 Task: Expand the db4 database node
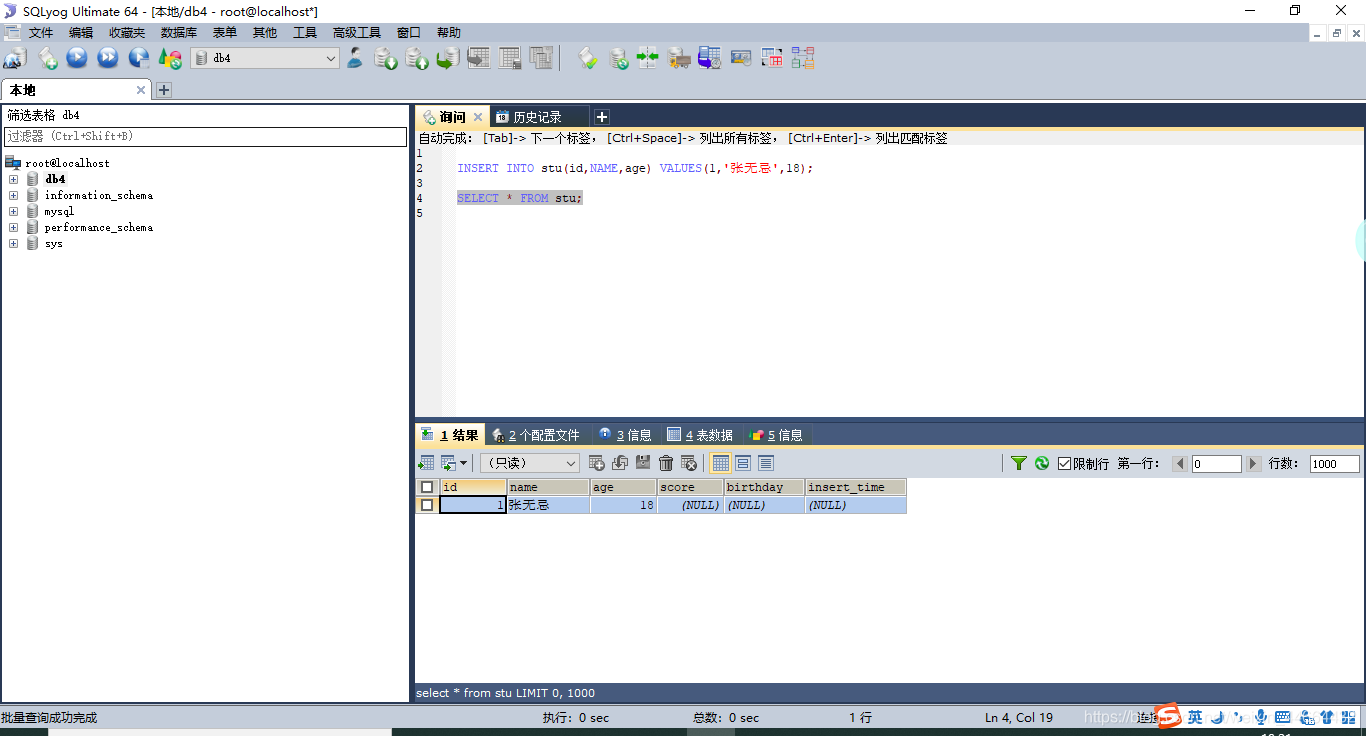pyautogui.click(x=14, y=179)
